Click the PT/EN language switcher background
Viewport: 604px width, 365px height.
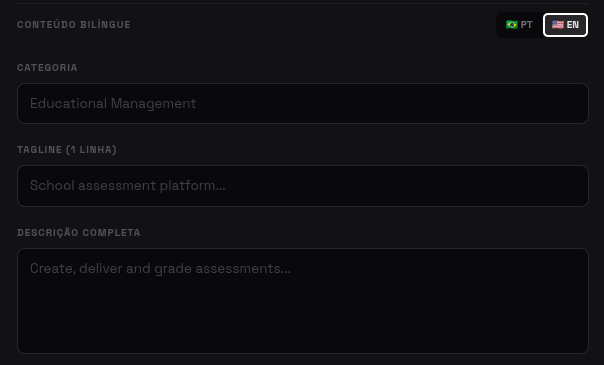[x=542, y=25]
